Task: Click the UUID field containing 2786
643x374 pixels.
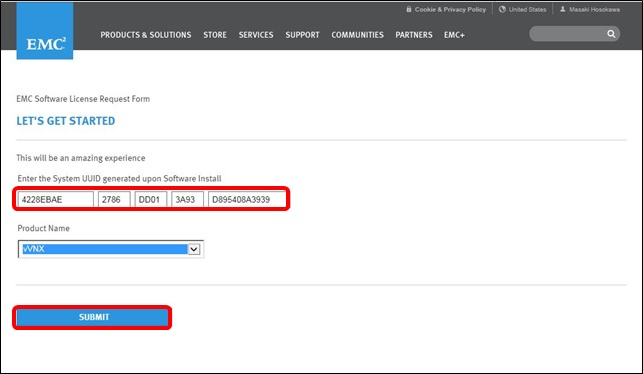Action: (114, 199)
